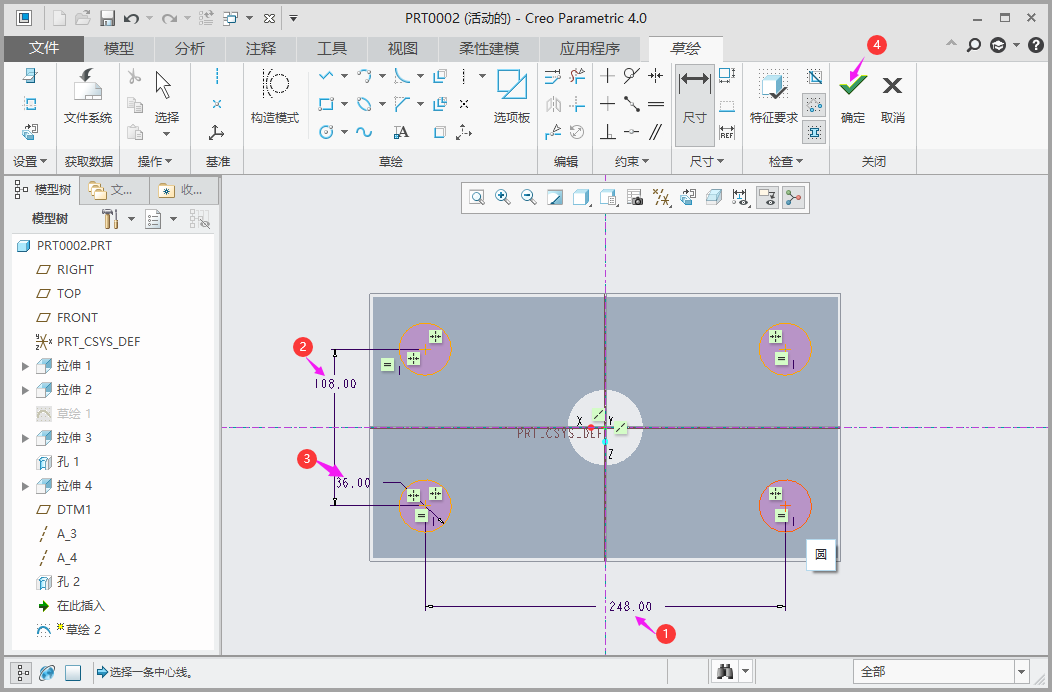
Task: Select the 孔 2 feature in tree
Action: point(68,582)
